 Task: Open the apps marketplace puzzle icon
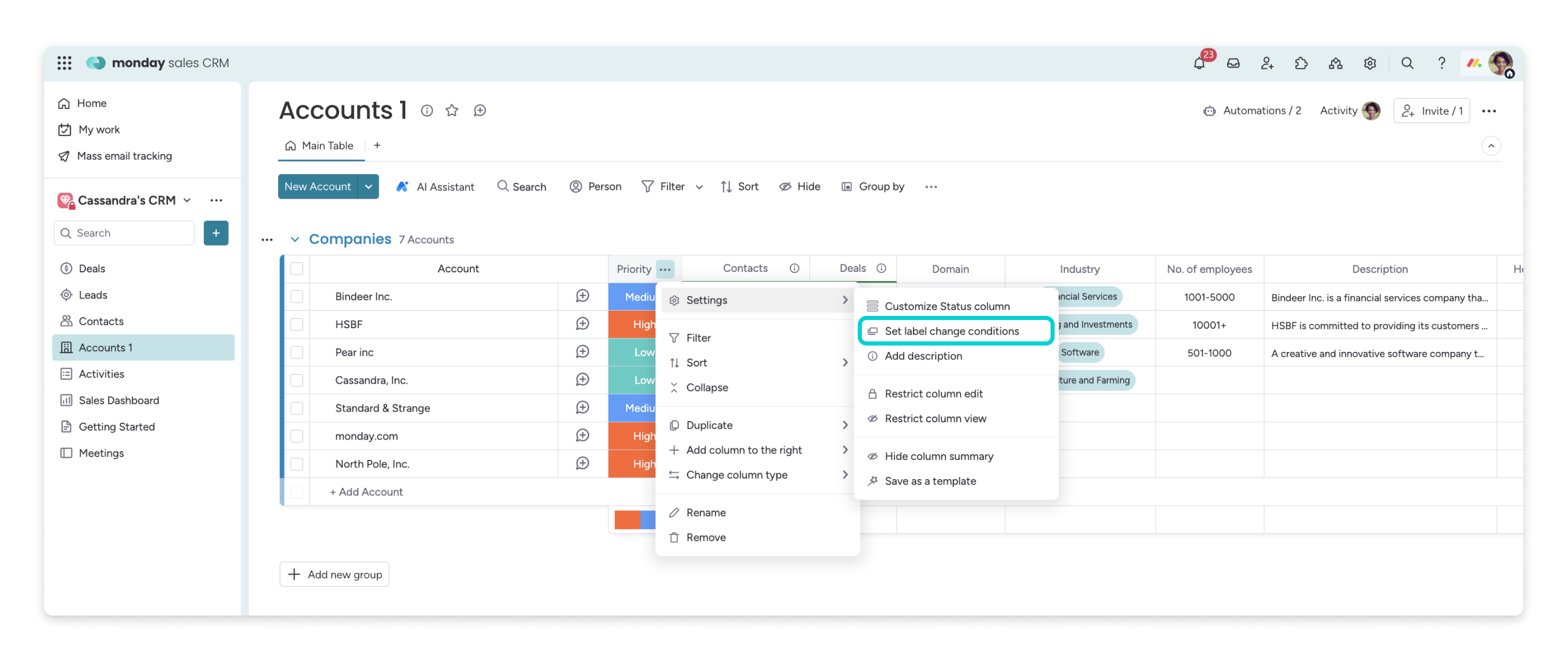(x=1301, y=63)
